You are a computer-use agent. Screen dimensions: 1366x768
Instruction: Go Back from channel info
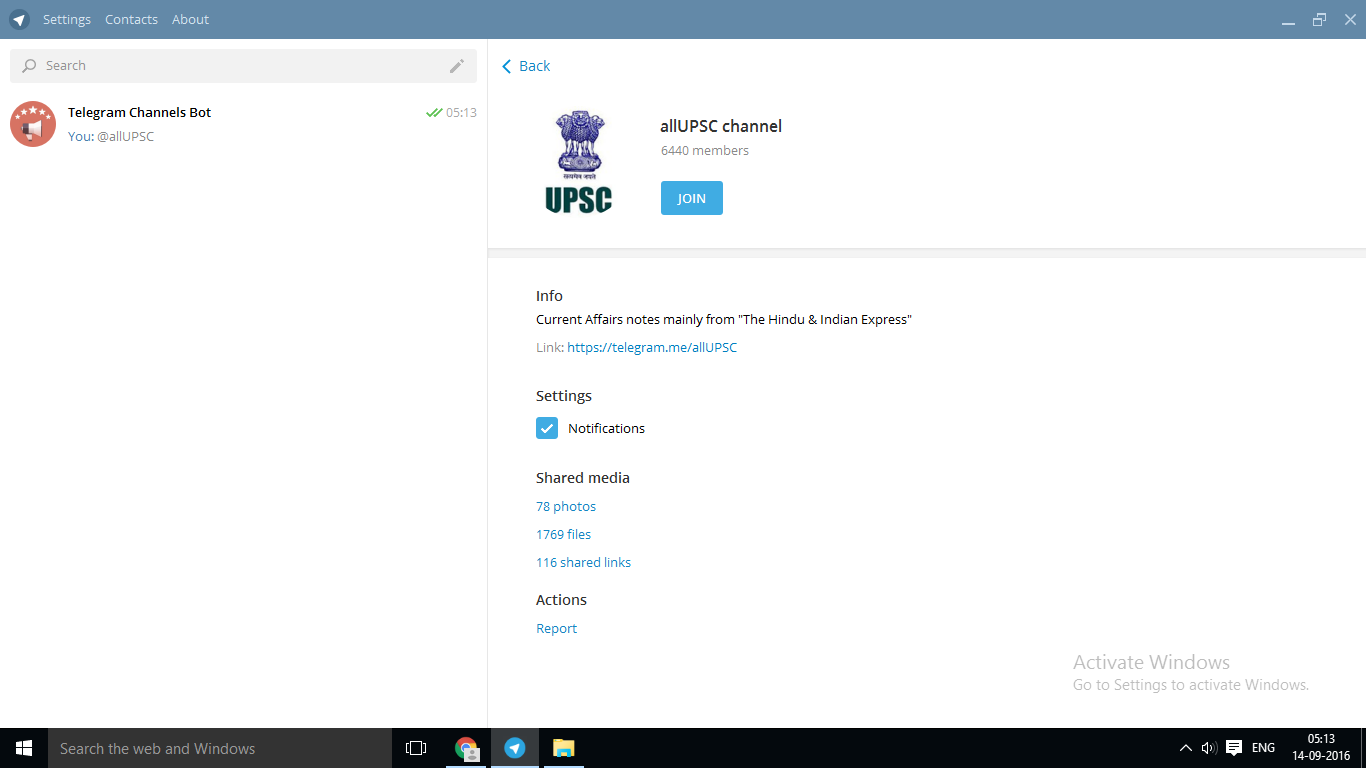[526, 66]
